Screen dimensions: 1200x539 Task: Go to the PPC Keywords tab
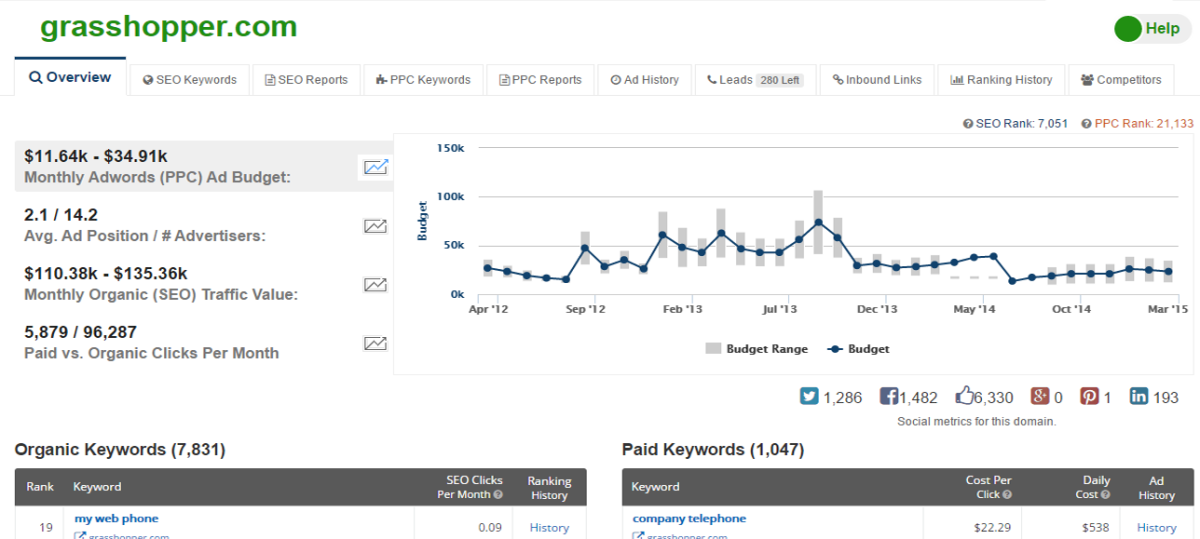point(424,80)
